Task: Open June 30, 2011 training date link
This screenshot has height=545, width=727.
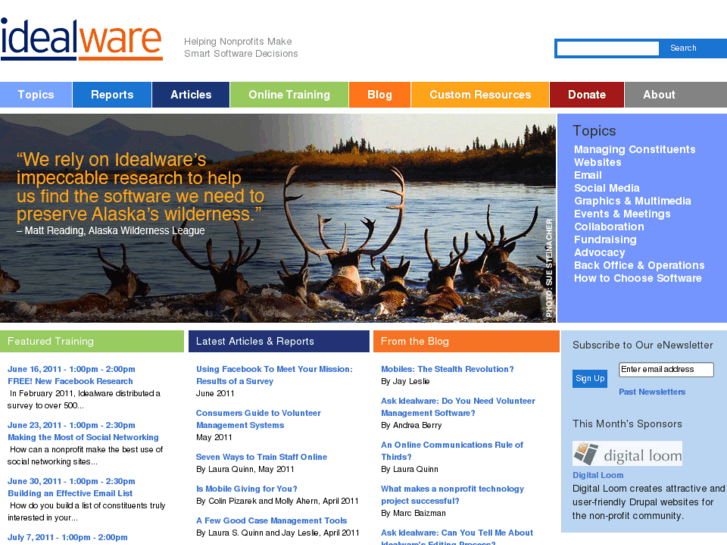Action: coord(71,481)
